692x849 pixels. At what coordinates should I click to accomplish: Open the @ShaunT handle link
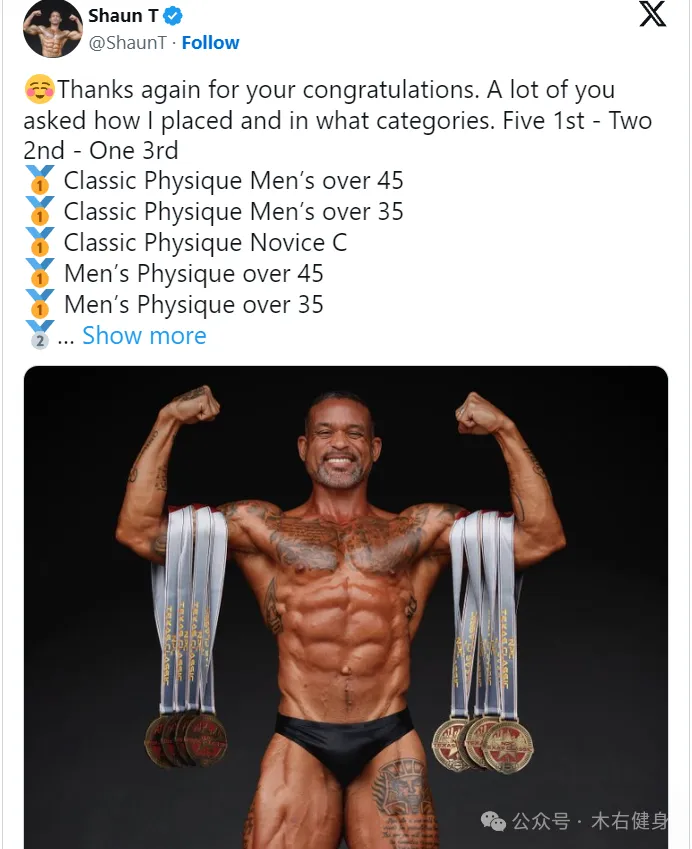click(128, 42)
